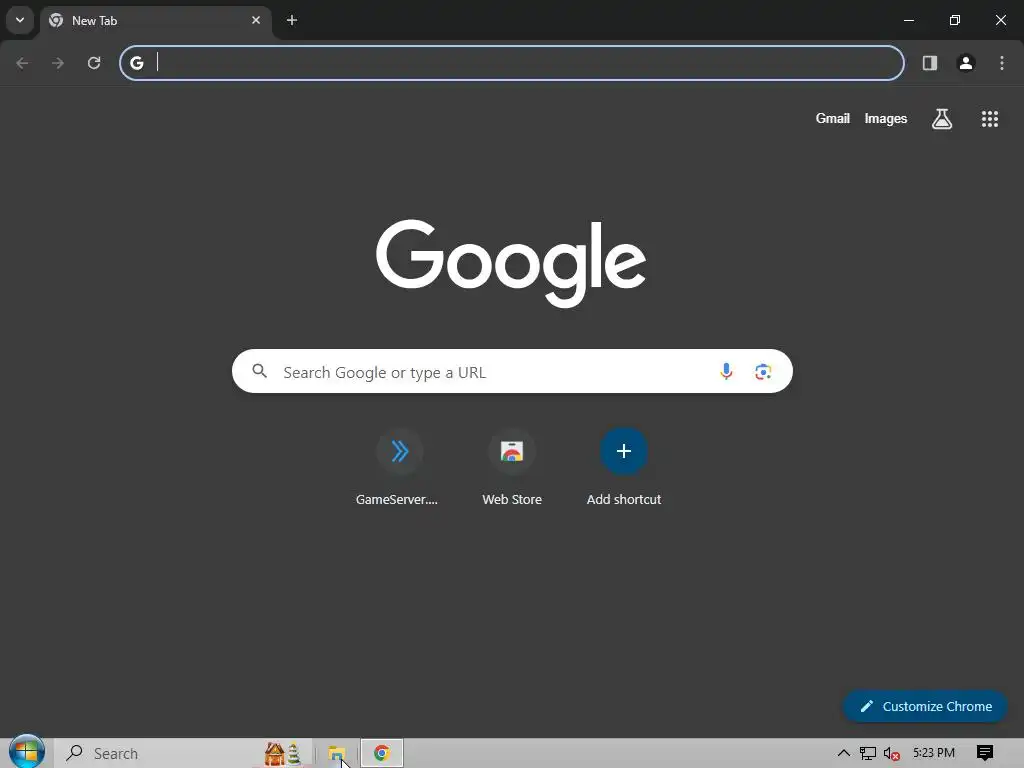Image resolution: width=1024 pixels, height=768 pixels.
Task: Close the New Tab tab
Action: (256, 20)
